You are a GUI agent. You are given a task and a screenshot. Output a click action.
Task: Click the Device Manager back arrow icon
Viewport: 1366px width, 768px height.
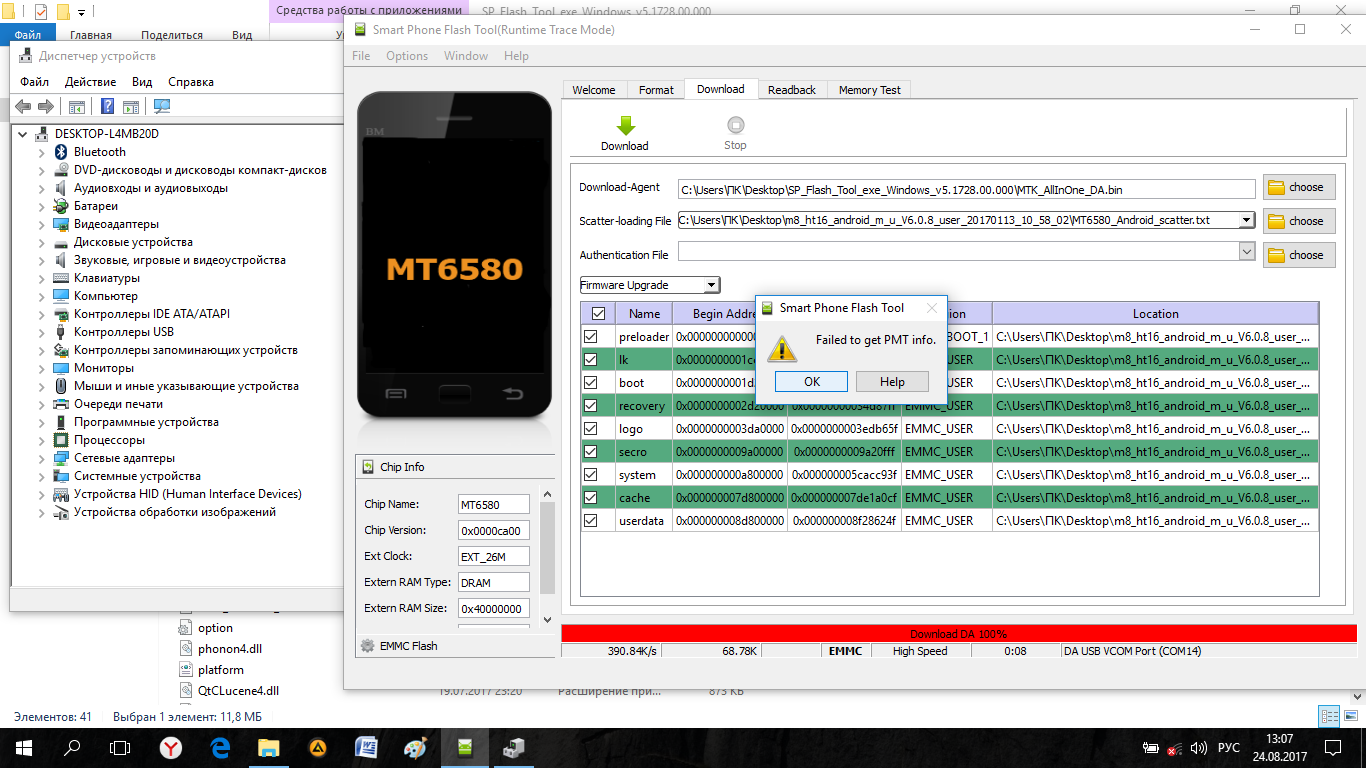tap(23, 107)
